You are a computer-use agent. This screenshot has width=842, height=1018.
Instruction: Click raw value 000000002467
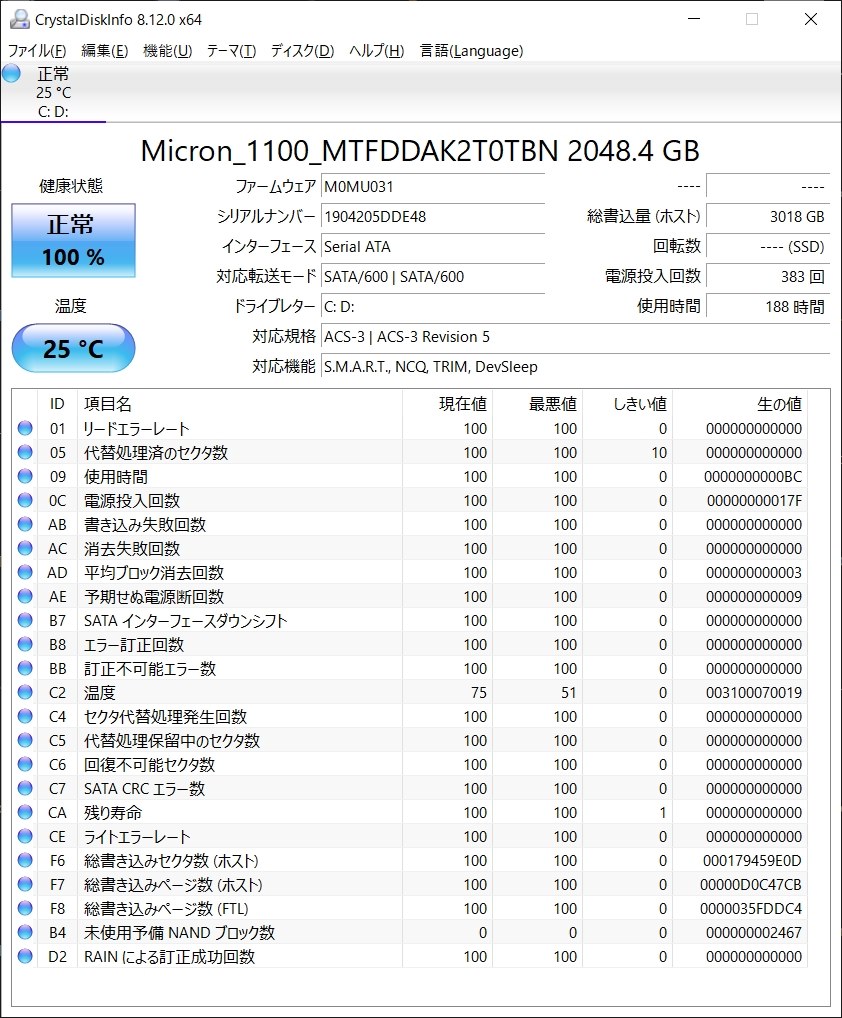[x=754, y=933]
